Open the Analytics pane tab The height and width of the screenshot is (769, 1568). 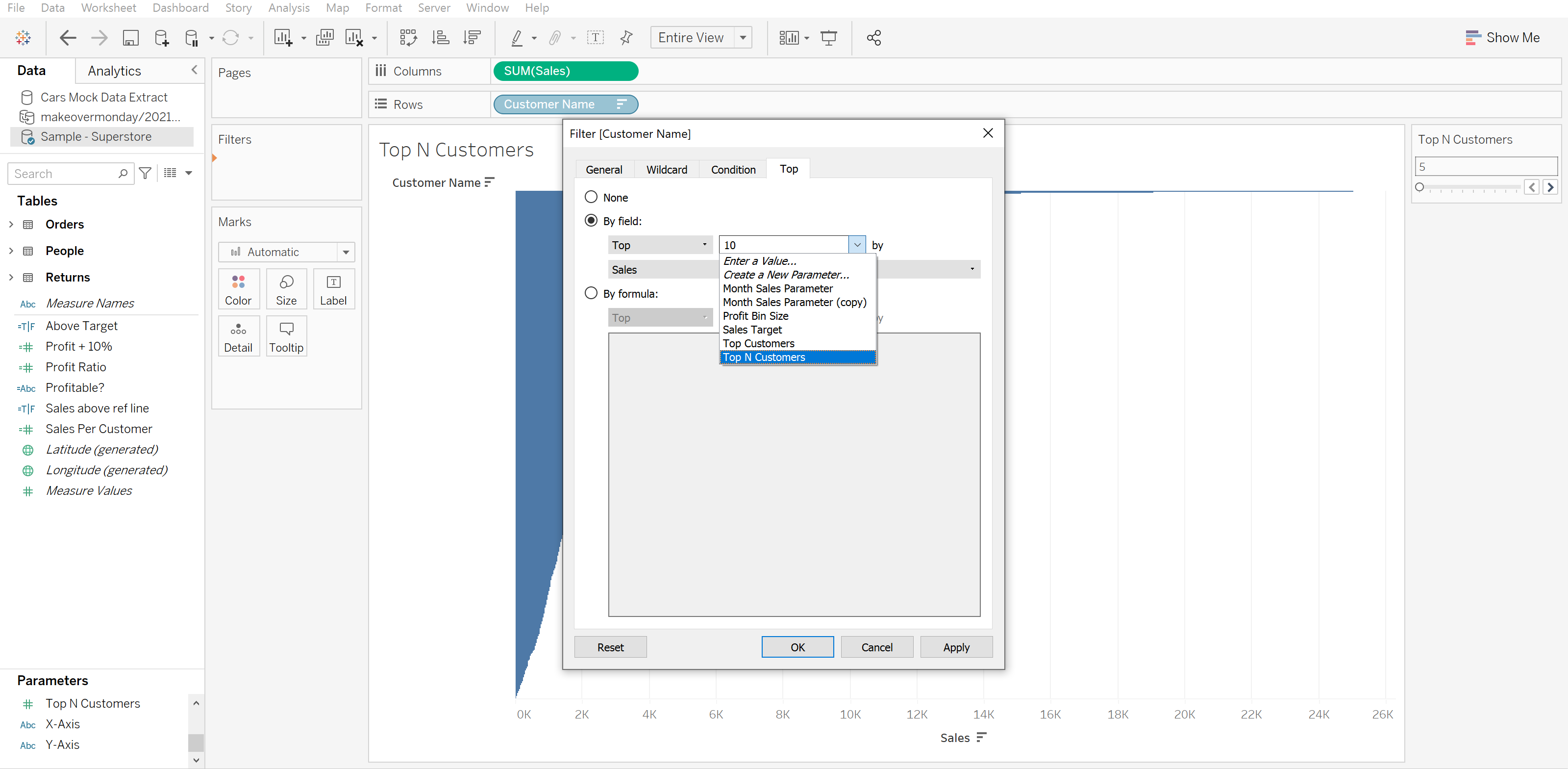[x=114, y=71]
